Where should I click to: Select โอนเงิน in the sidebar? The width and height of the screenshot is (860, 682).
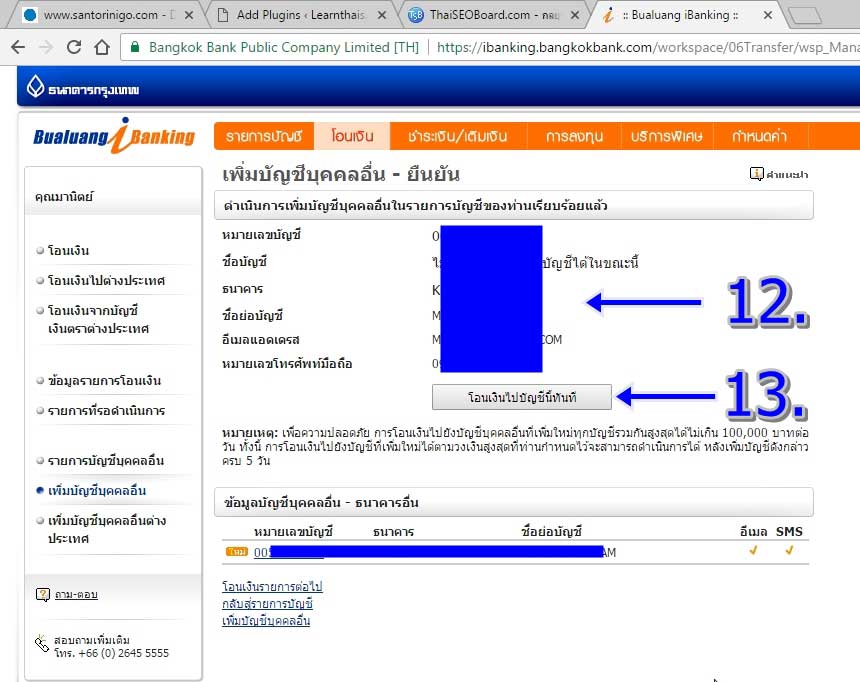tap(69, 251)
